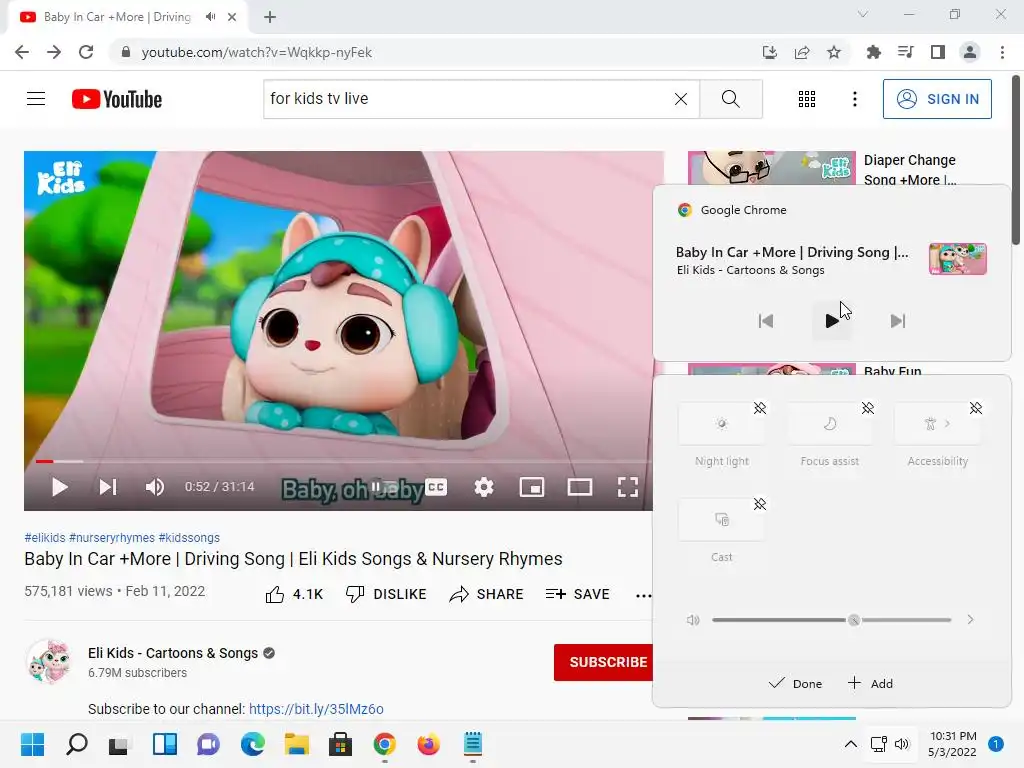
Task: Click the SIGN IN button
Action: coord(936,99)
